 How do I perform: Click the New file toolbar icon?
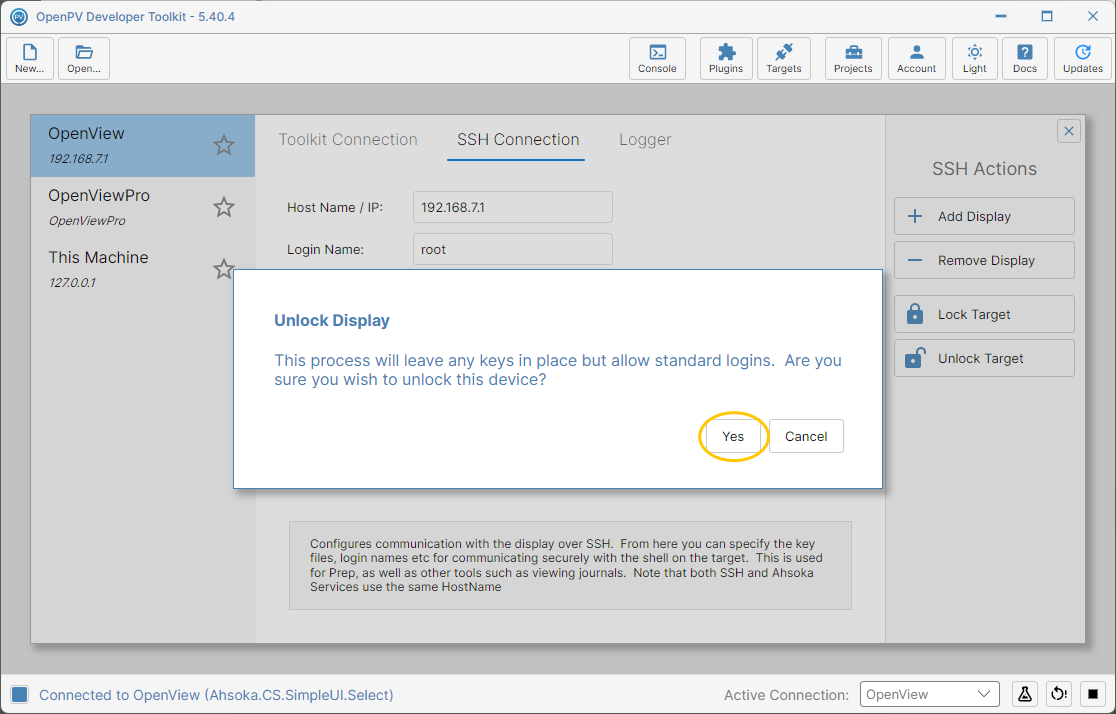tap(30, 58)
